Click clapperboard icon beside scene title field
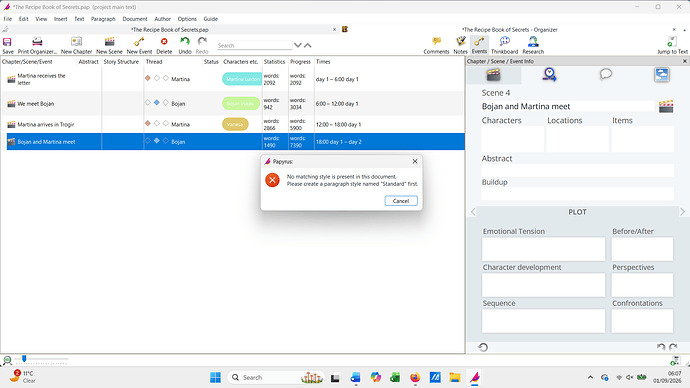This screenshot has width=690, height=388. click(666, 106)
